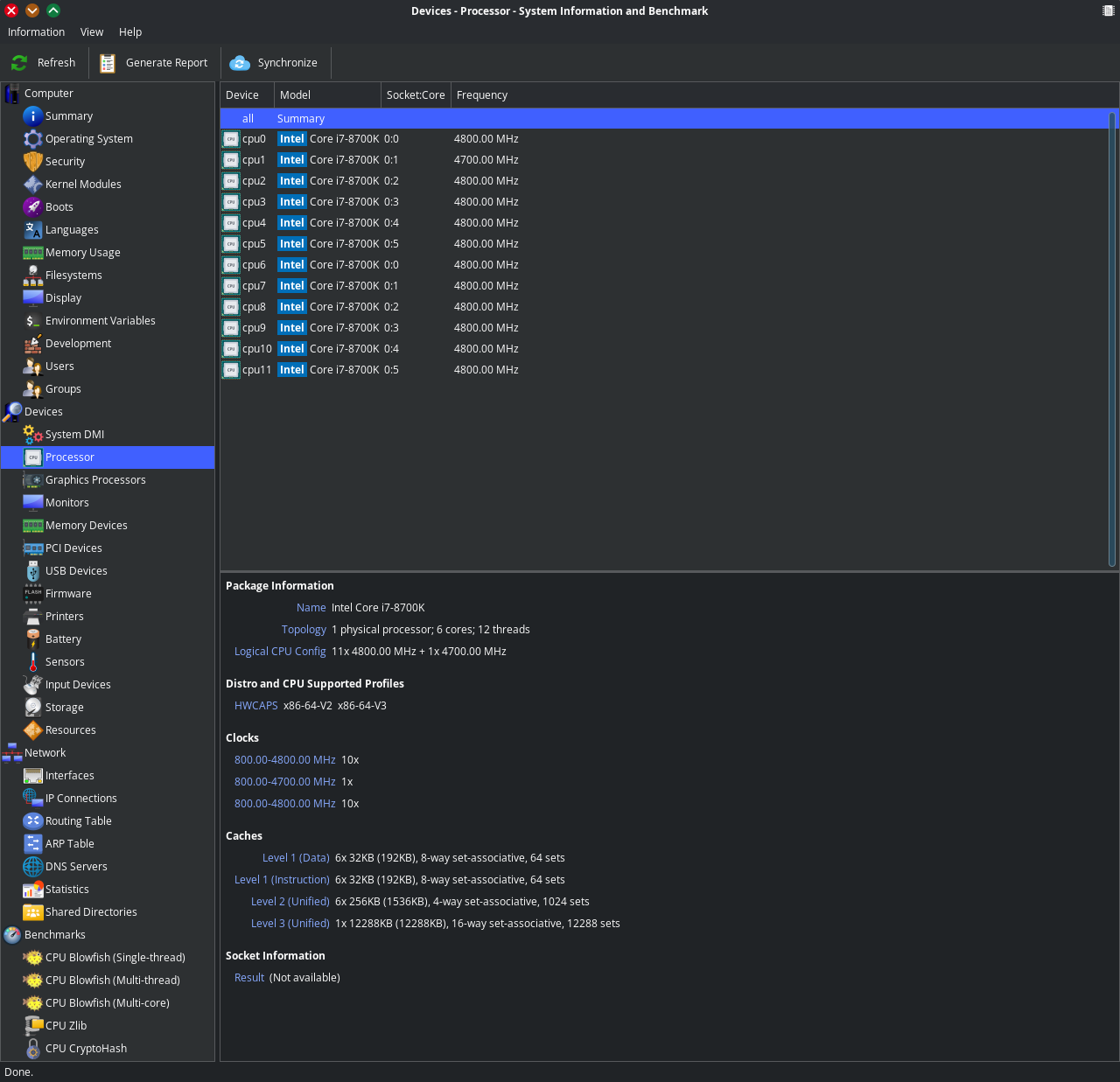Select Routing Table in the sidebar
This screenshot has height=1082, width=1120.
(x=79, y=821)
